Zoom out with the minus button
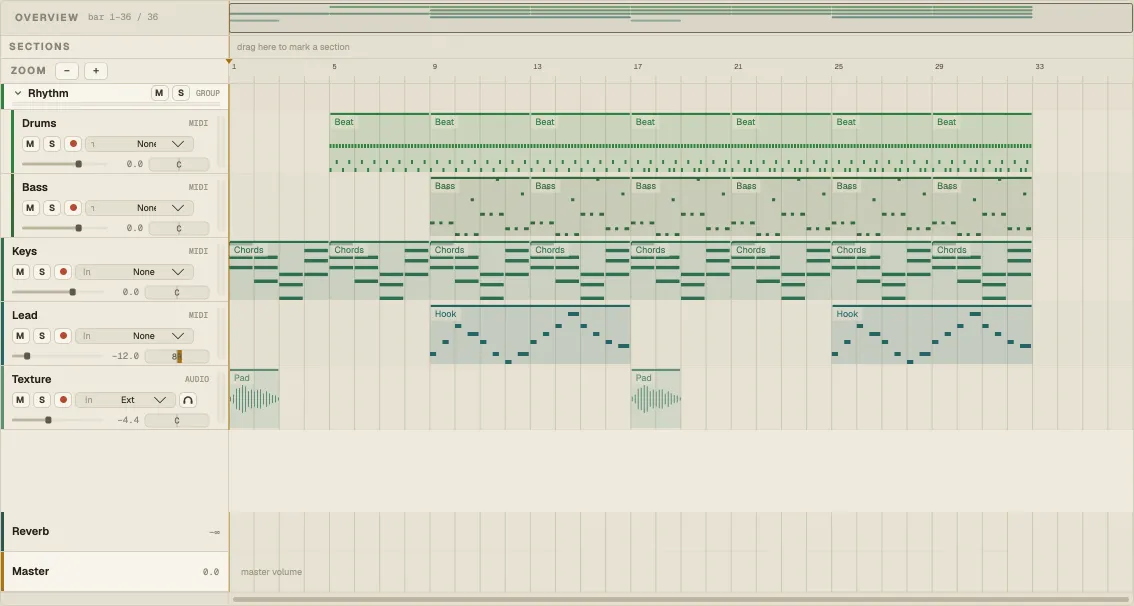Screen dimensions: 1134x606 click(67, 71)
